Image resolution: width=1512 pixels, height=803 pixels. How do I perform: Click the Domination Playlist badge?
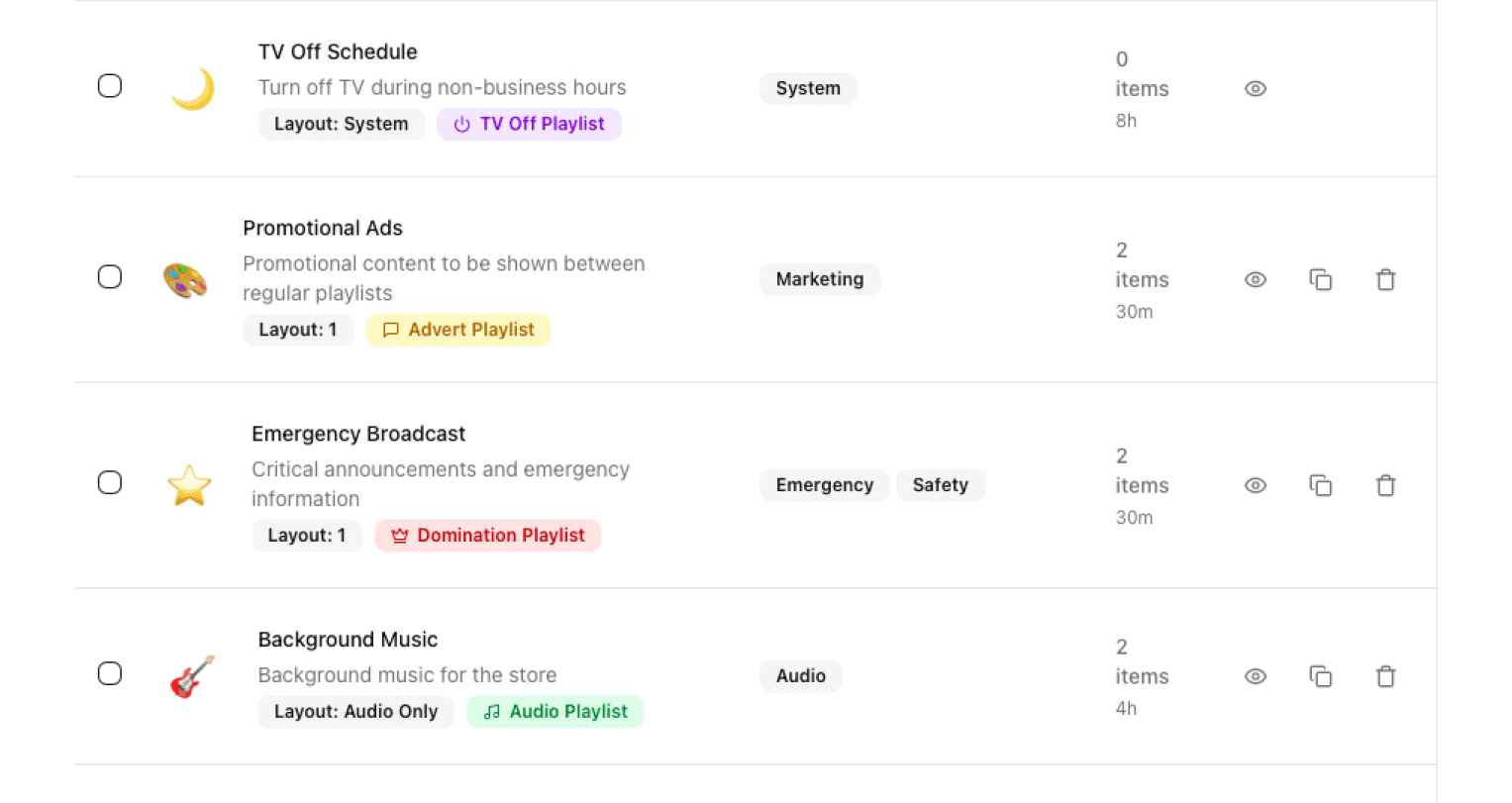(x=487, y=536)
